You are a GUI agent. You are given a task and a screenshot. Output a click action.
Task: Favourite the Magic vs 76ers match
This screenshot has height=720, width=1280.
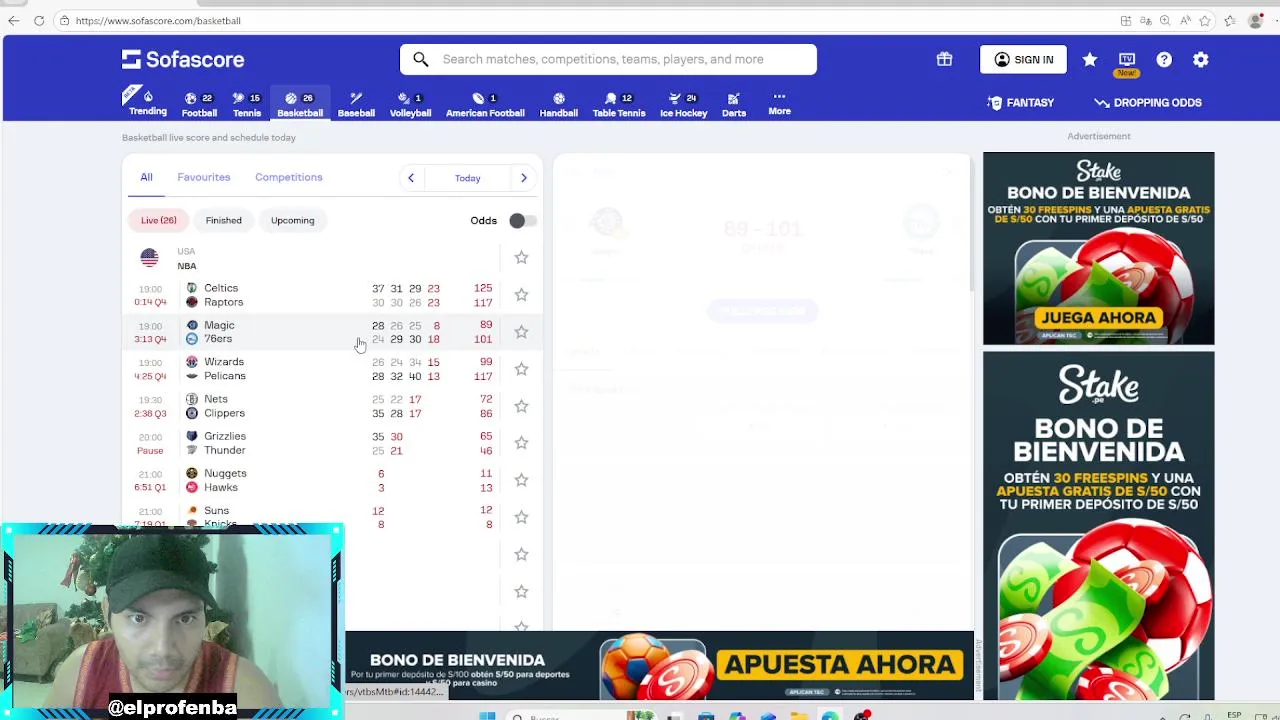[521, 332]
